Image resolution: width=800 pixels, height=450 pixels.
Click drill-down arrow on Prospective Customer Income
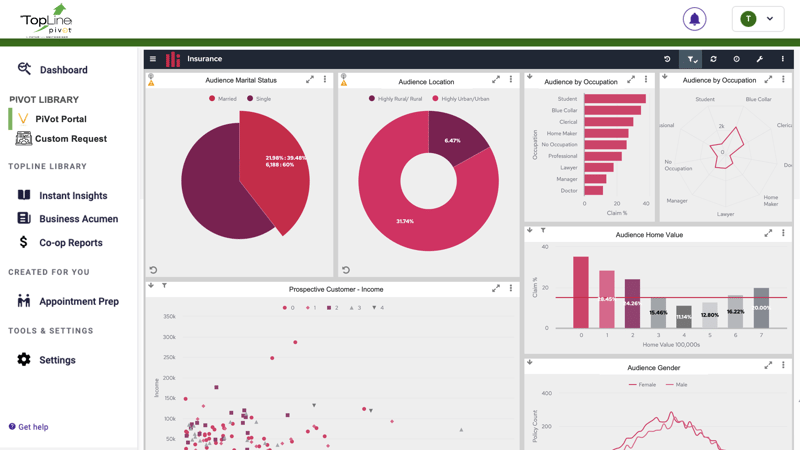tap(151, 285)
